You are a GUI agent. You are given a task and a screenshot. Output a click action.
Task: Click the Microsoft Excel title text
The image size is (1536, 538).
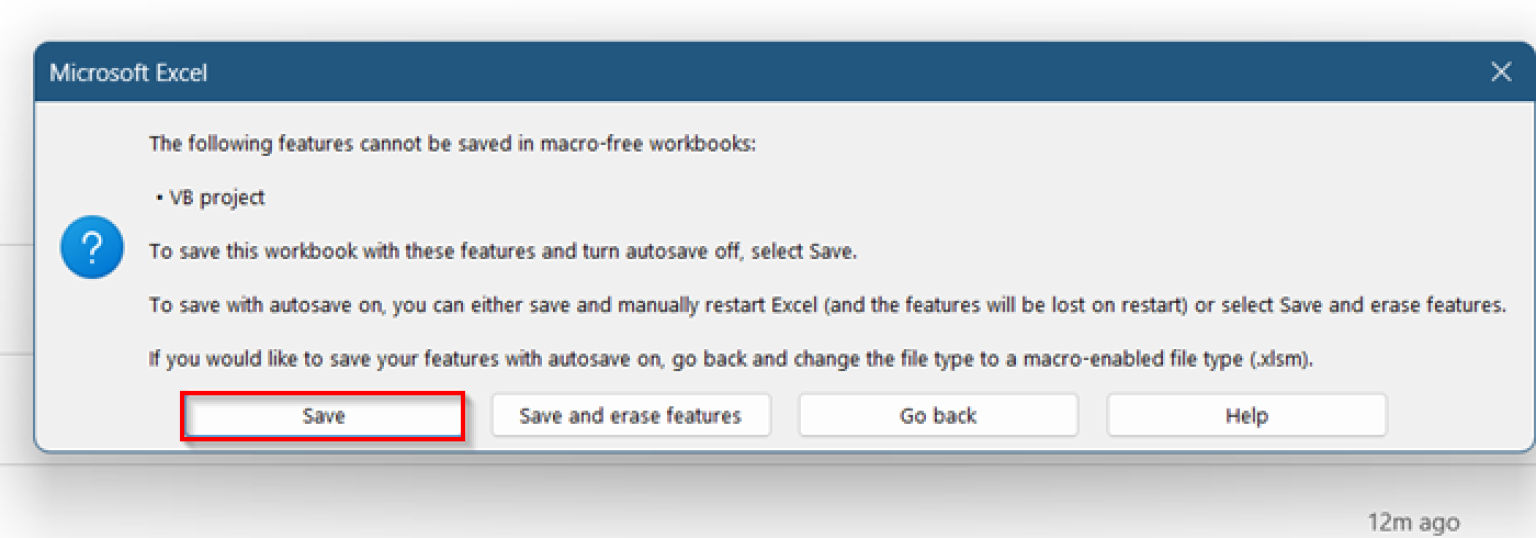click(128, 73)
